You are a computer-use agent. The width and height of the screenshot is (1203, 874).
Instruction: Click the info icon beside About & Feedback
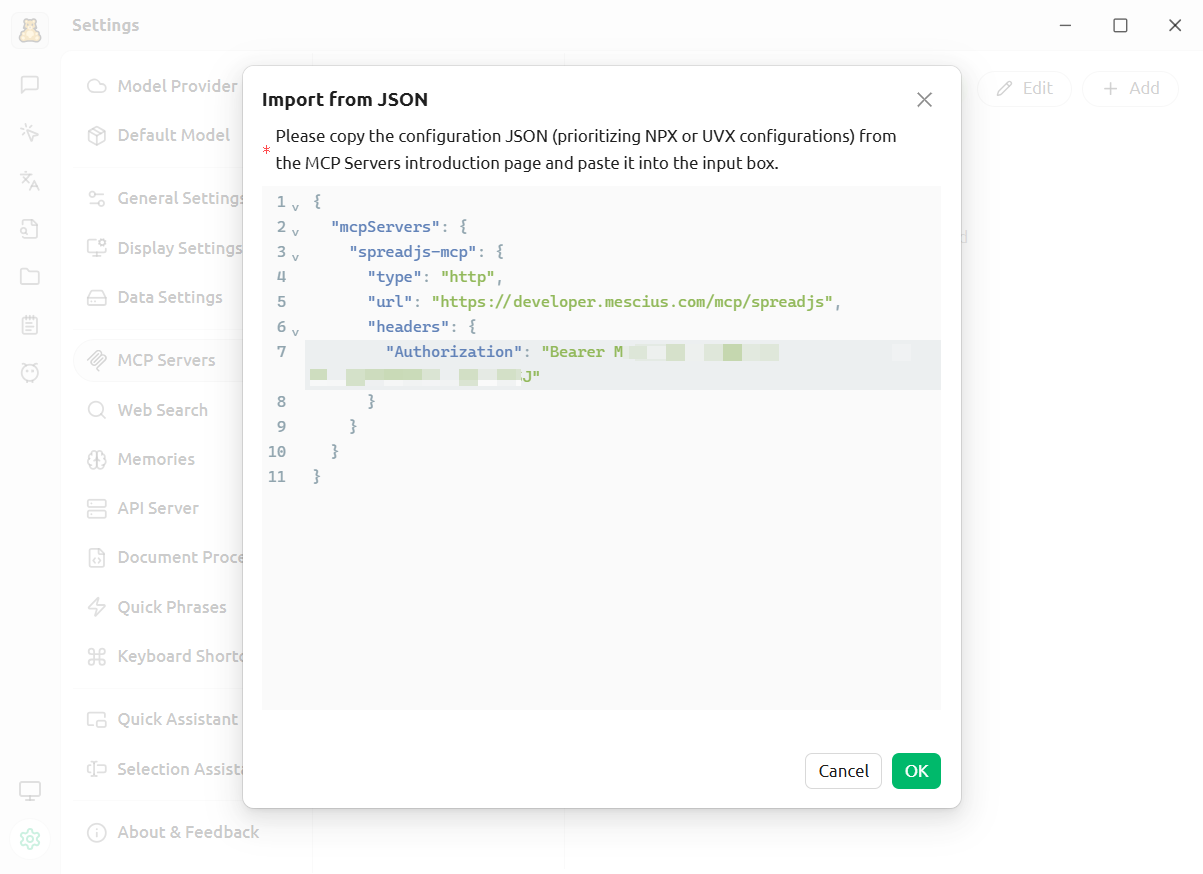(97, 832)
